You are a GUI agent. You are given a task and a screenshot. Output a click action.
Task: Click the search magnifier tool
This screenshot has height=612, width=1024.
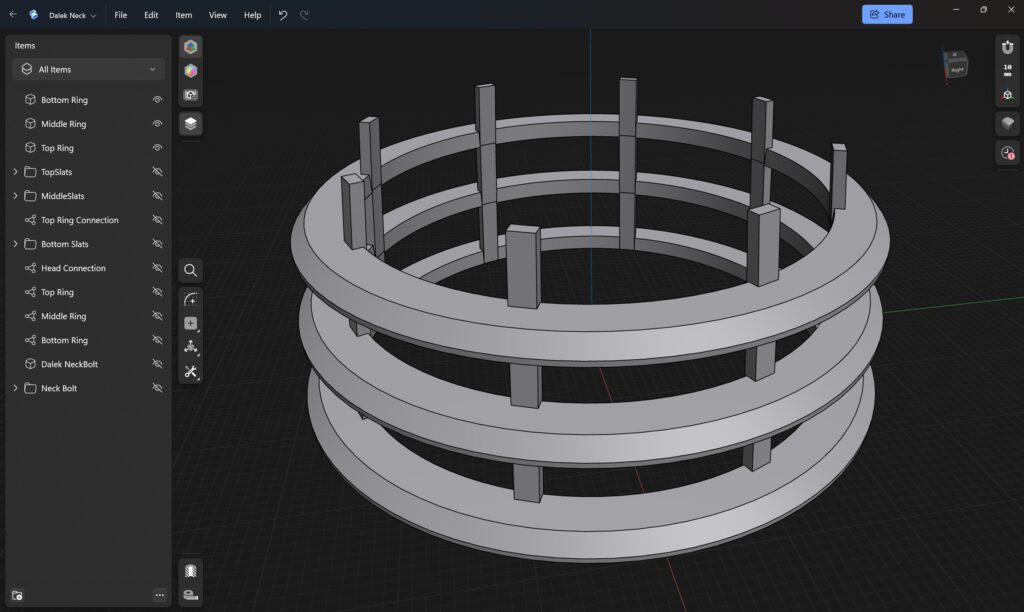[190, 270]
